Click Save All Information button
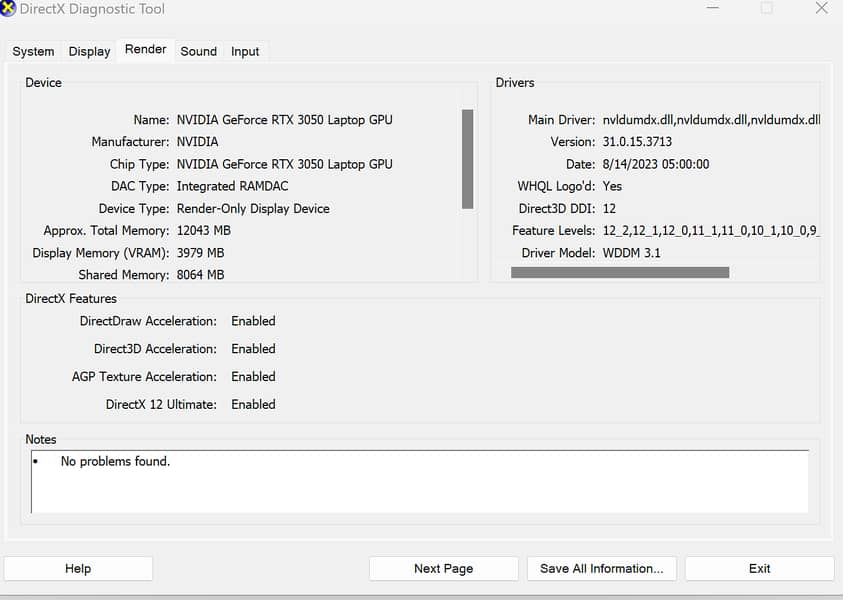This screenshot has height=600, width=843. click(x=601, y=568)
